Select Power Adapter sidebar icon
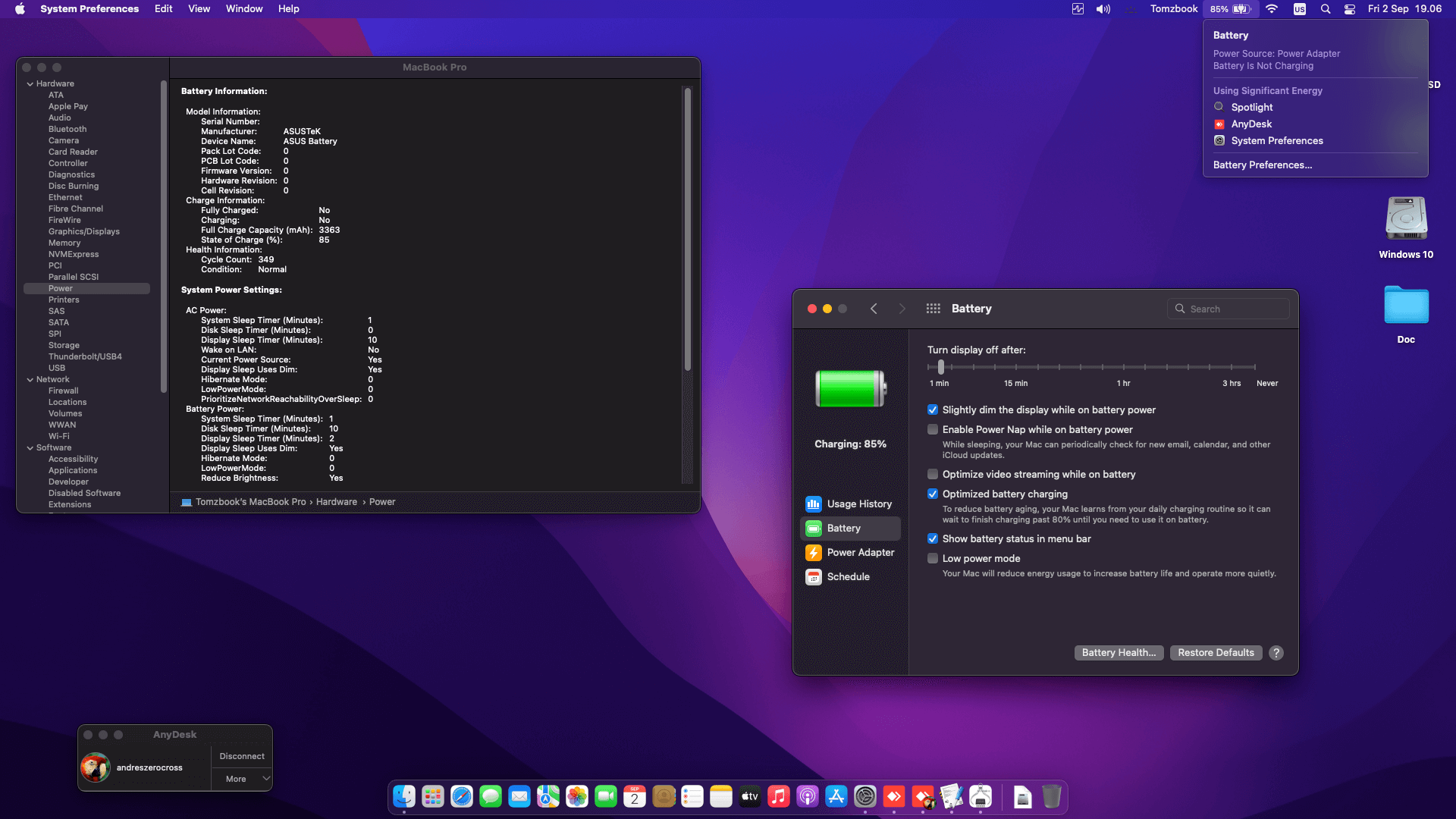This screenshot has height=819, width=1456. pyautogui.click(x=814, y=553)
